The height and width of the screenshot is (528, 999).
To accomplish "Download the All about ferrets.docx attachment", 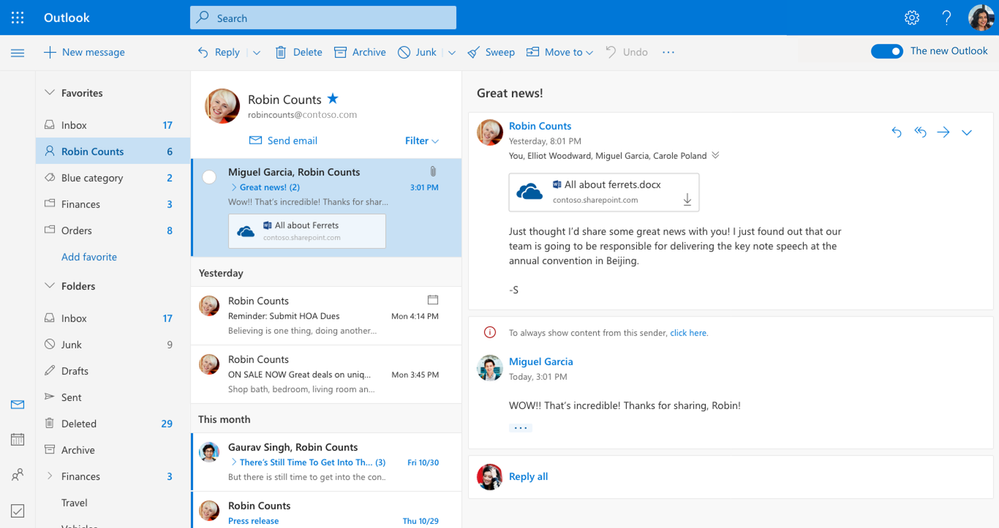I will coord(687,200).
